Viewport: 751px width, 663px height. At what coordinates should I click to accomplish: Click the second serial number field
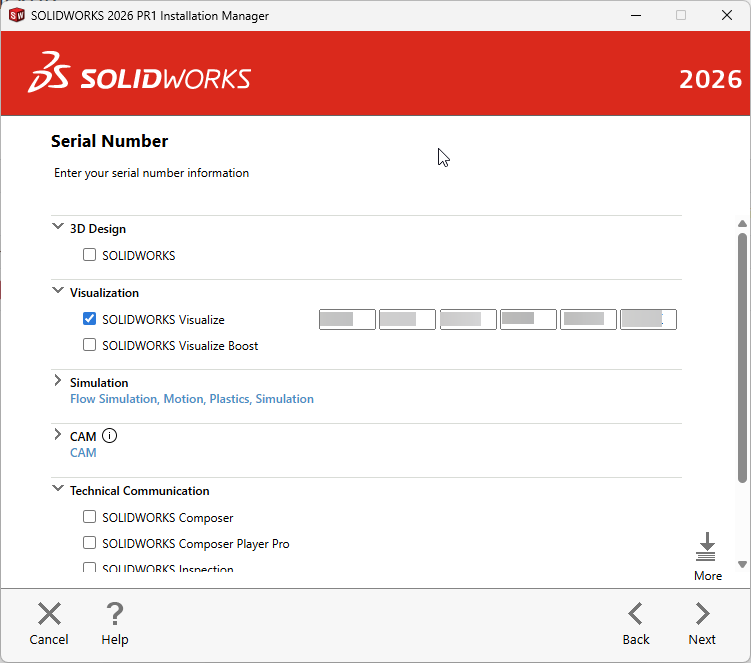[x=407, y=320]
